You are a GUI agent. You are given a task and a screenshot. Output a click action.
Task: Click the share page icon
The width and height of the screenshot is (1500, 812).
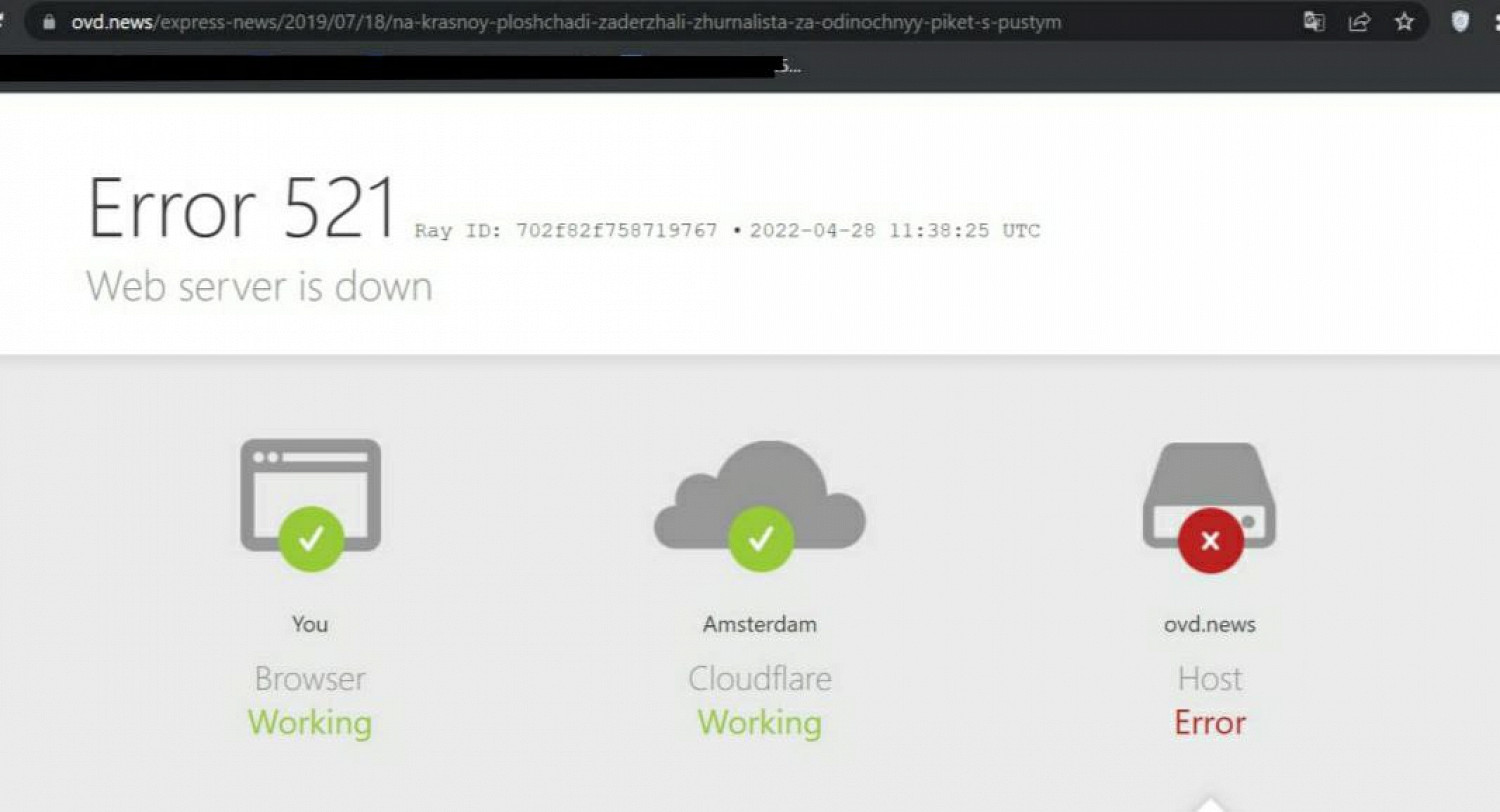(x=1359, y=21)
